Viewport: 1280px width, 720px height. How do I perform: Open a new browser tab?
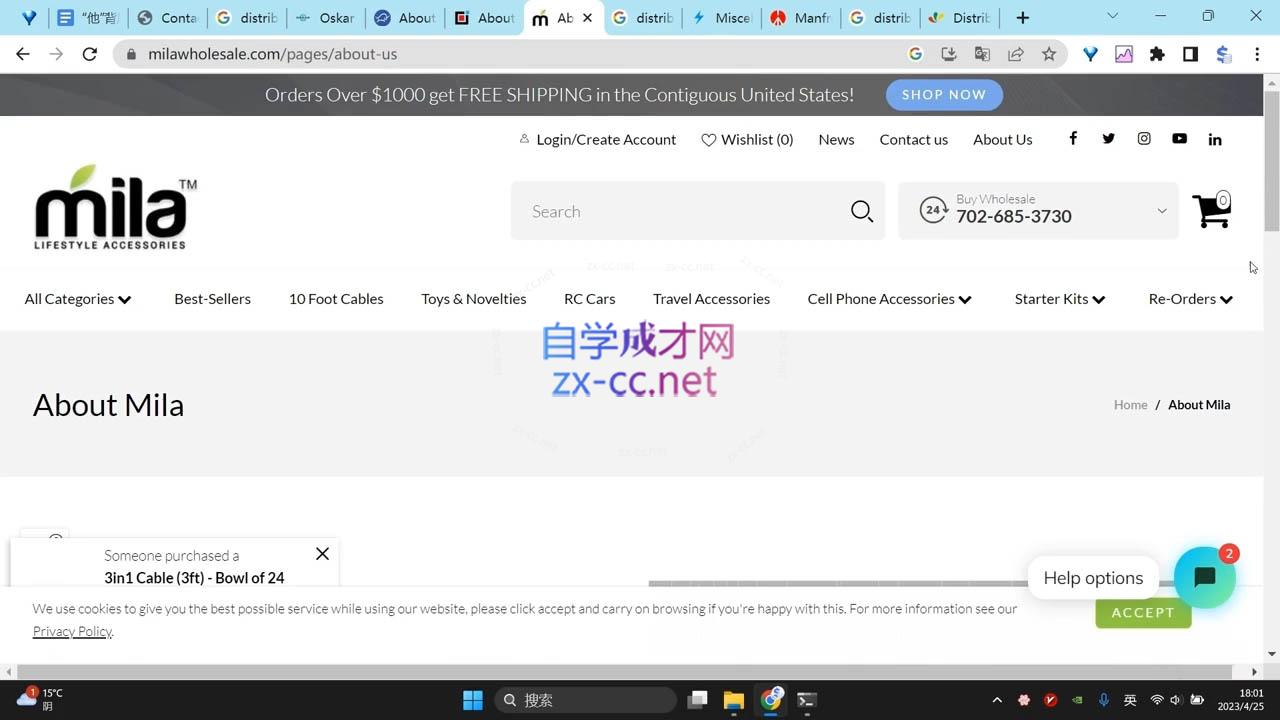(x=1022, y=18)
